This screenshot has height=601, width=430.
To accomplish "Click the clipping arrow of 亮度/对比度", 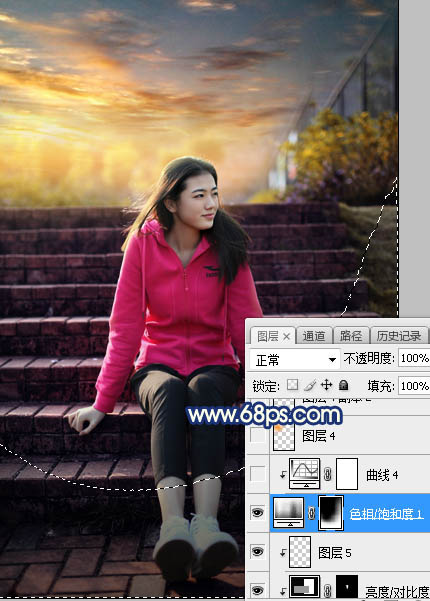I will 283,590.
